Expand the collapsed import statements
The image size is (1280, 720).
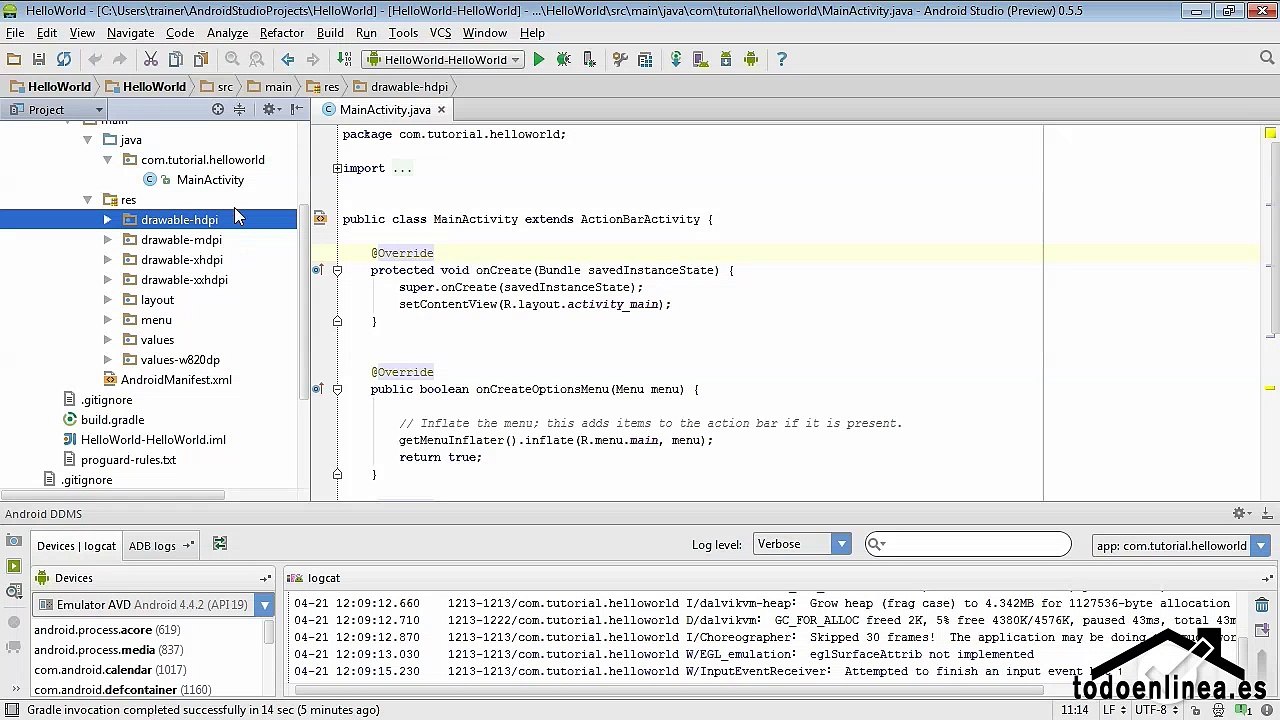point(338,168)
